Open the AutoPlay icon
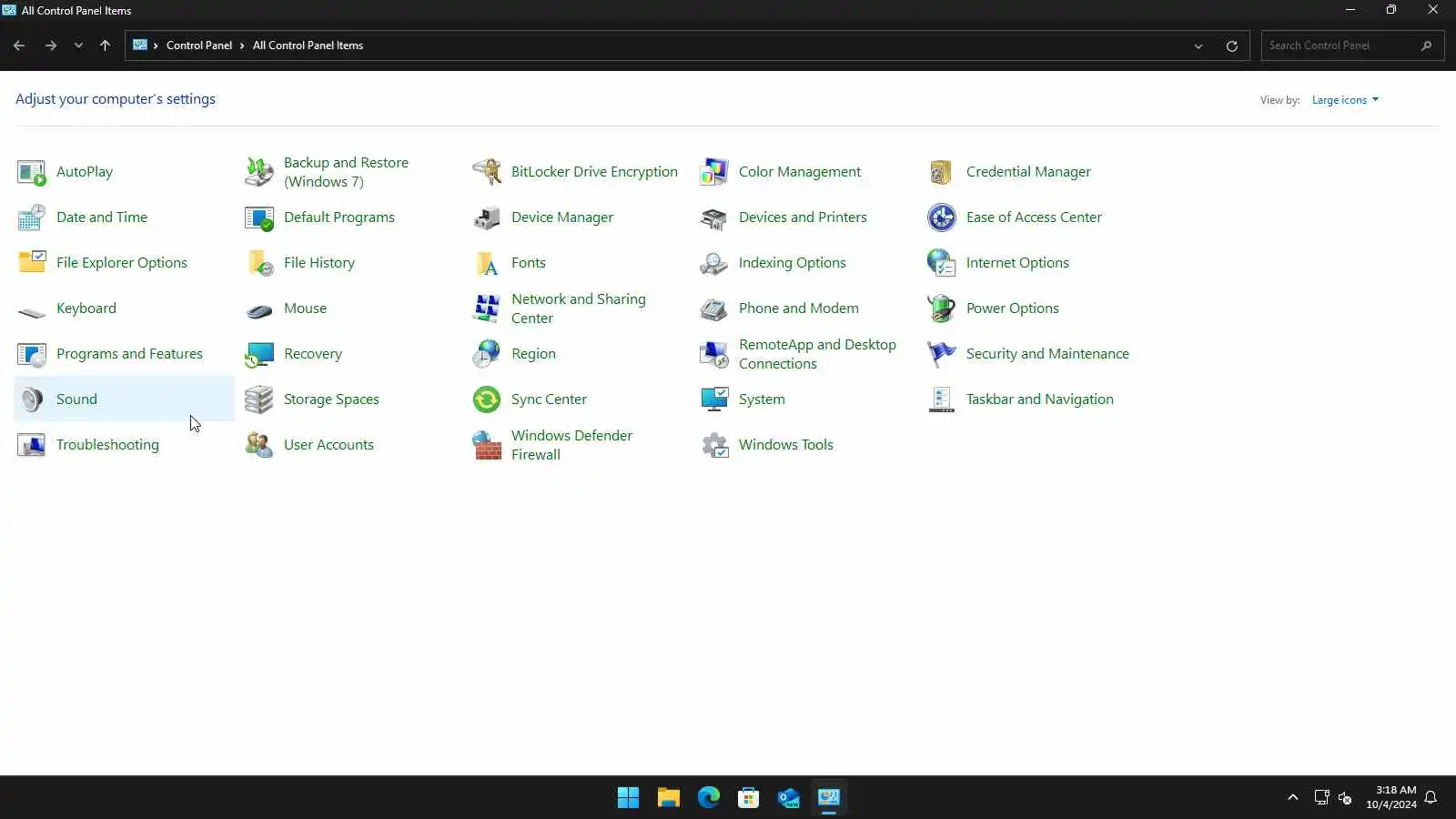 pos(32,172)
